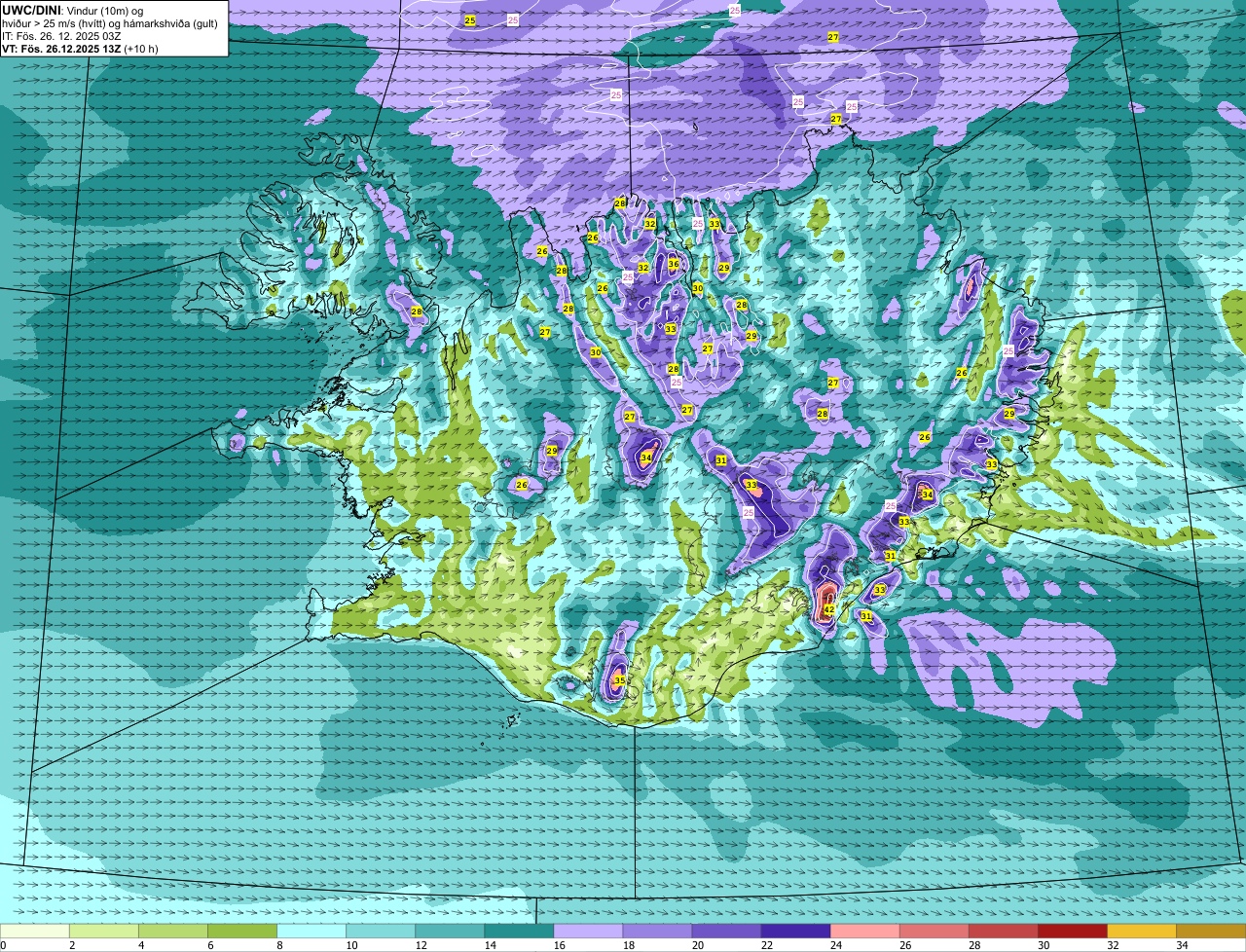Click the legend scale tick label 12
1246x952 pixels.
(421, 945)
